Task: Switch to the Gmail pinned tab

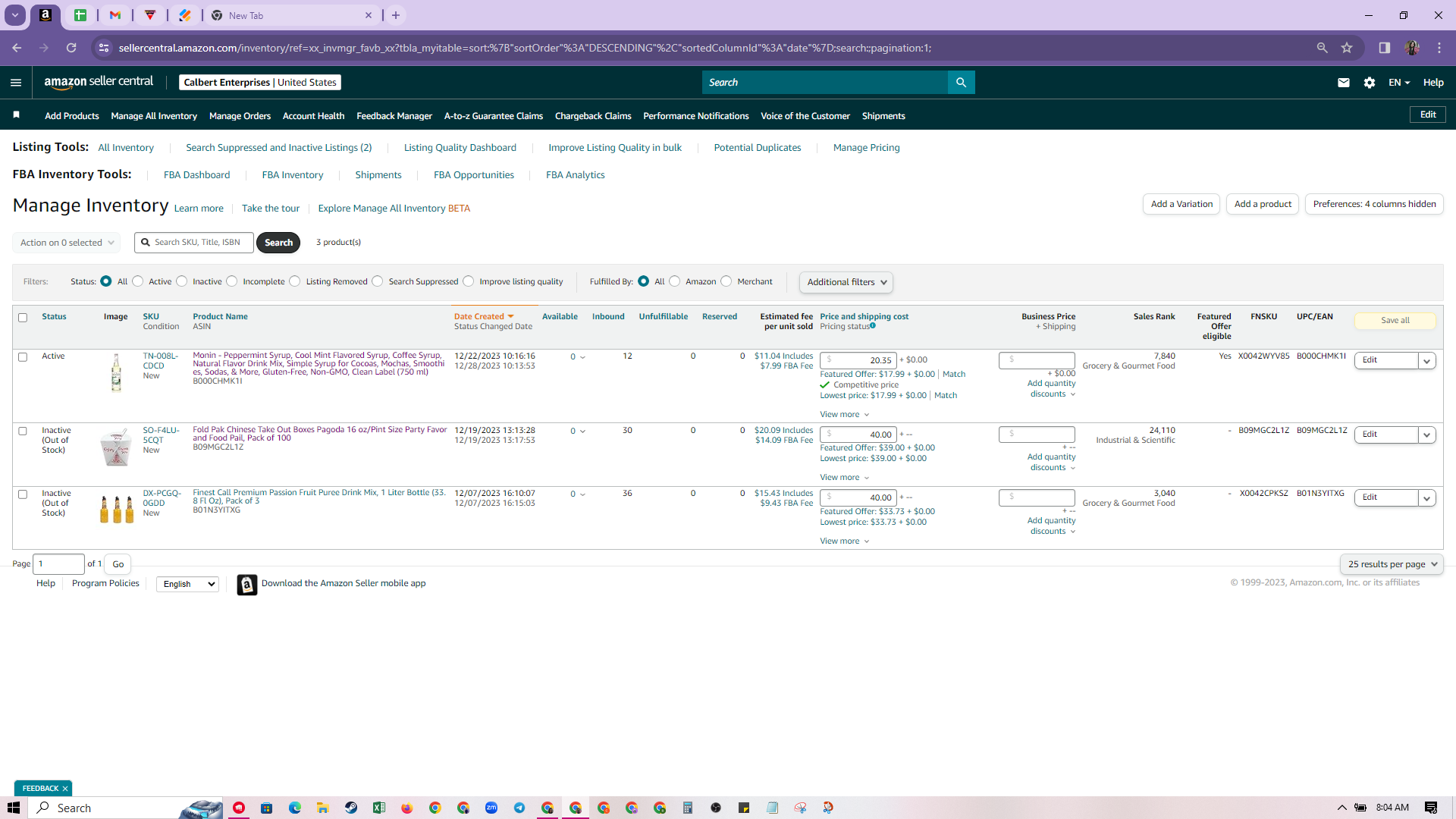Action: click(x=115, y=15)
